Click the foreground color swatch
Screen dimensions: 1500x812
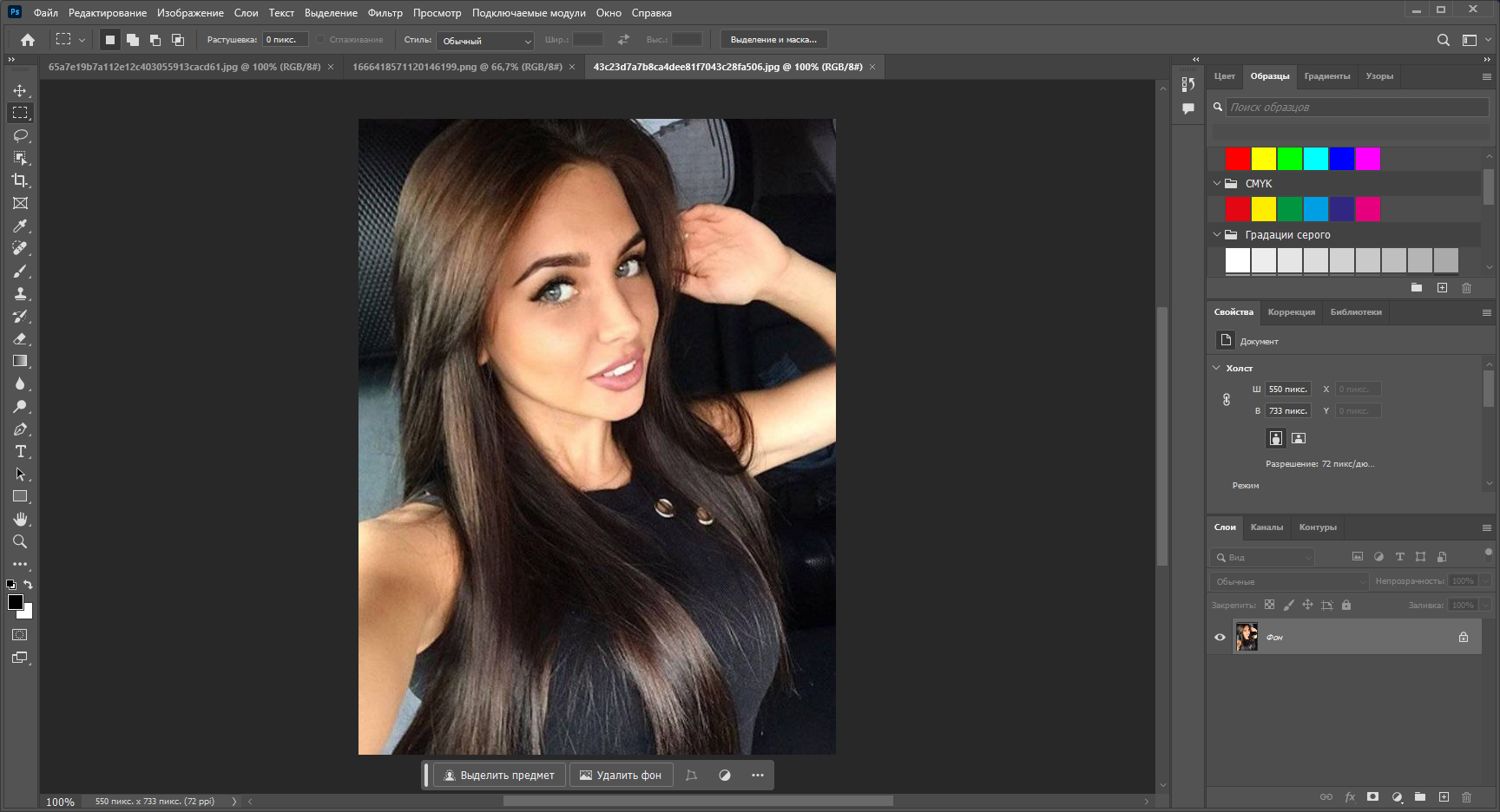tap(16, 602)
